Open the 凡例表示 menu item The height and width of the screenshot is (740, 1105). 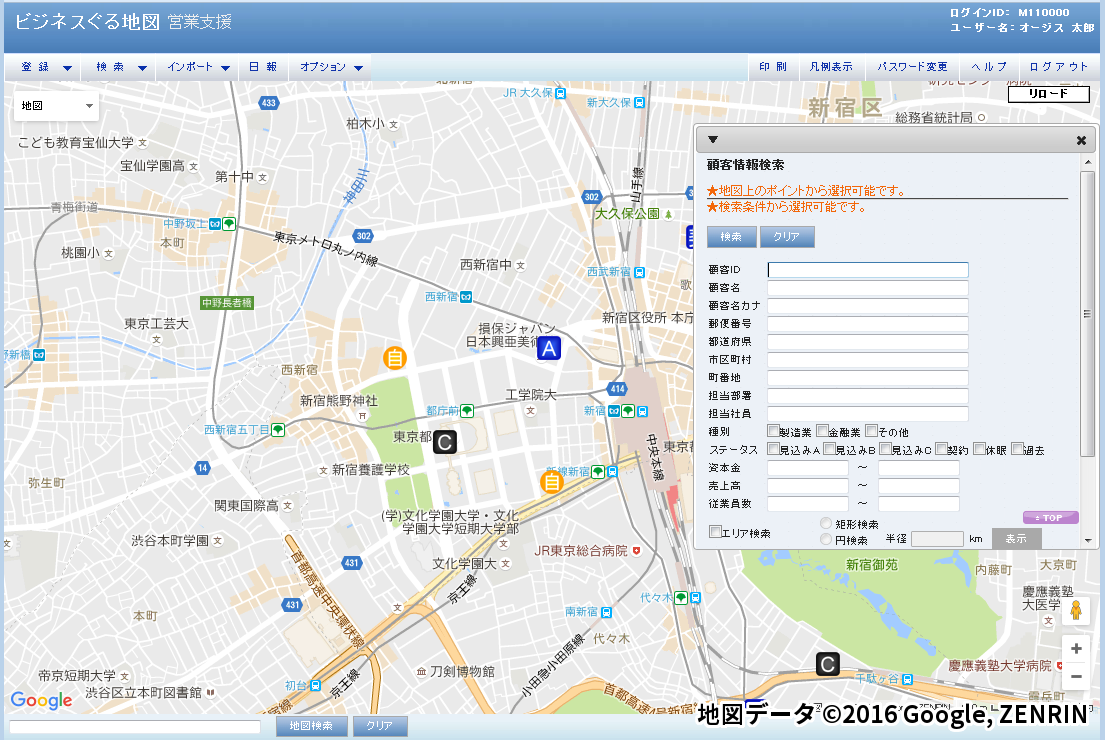[x=831, y=67]
